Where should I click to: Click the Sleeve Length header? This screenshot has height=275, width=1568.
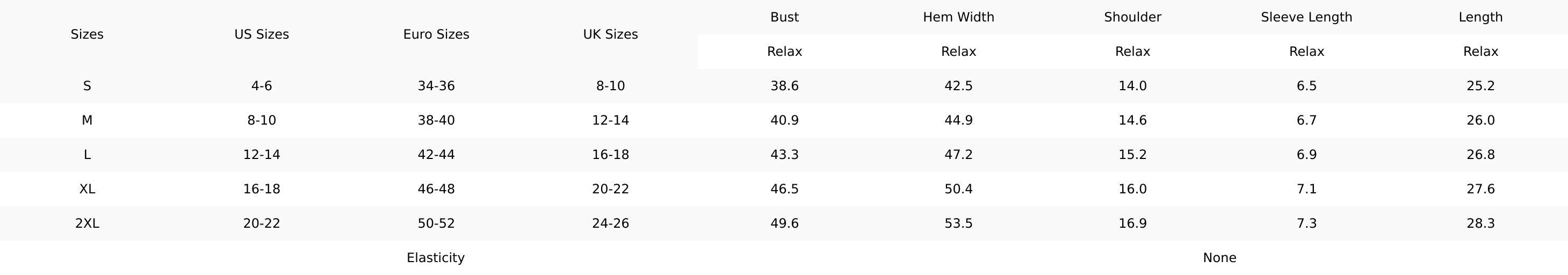[1307, 17]
